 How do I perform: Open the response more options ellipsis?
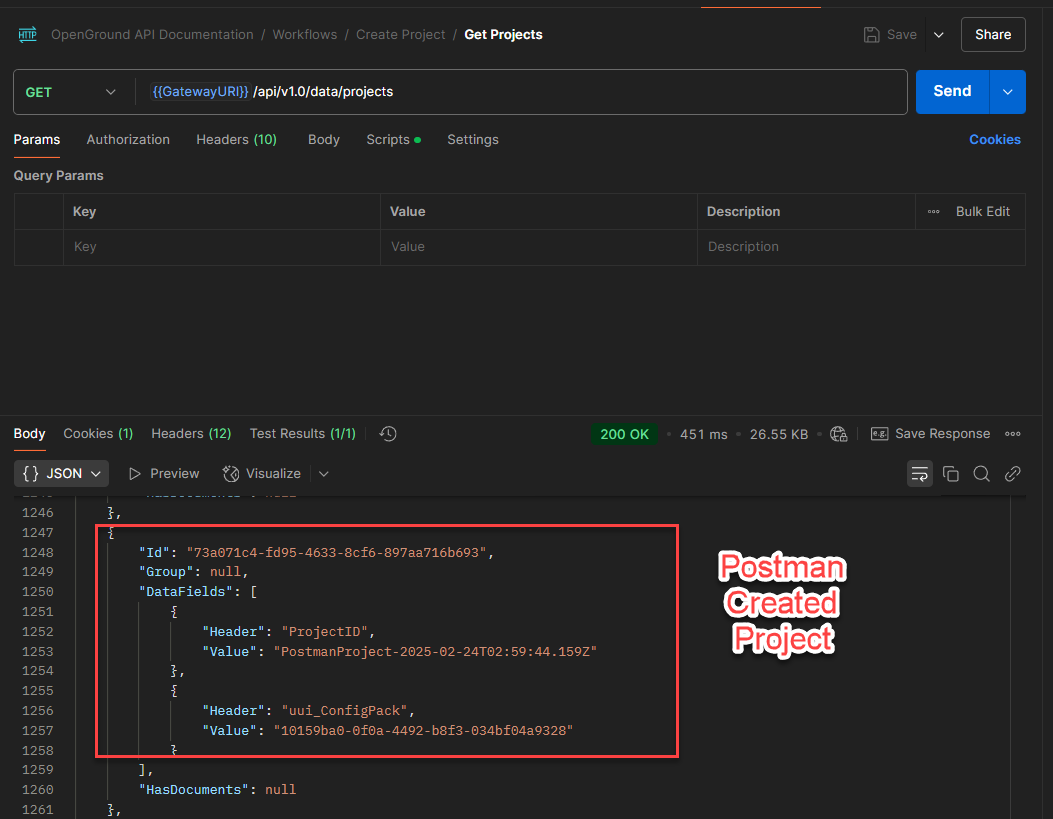tap(1013, 434)
